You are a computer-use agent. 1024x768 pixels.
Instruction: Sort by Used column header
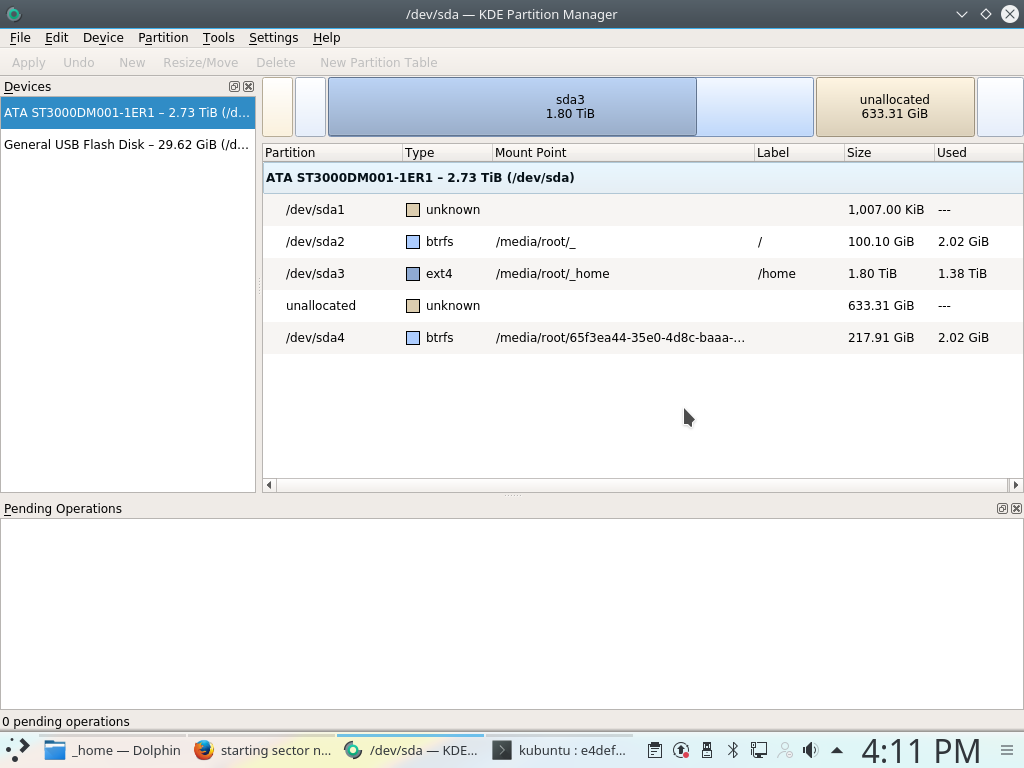[x=978, y=152]
